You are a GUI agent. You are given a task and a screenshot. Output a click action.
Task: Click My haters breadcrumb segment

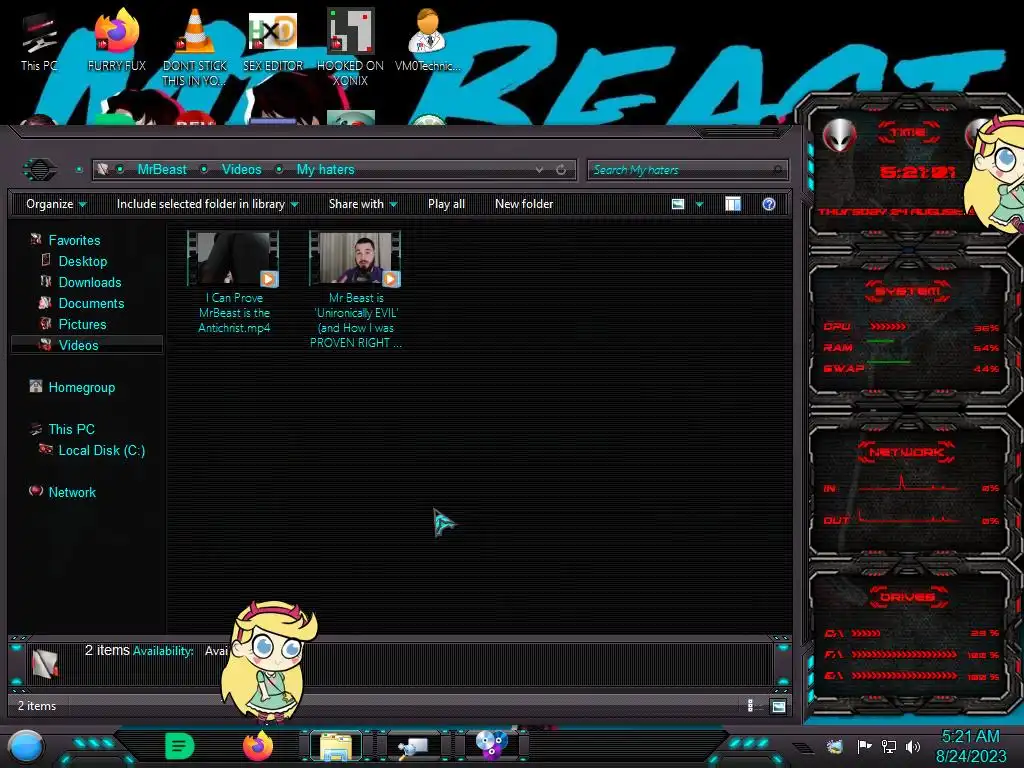click(x=325, y=170)
